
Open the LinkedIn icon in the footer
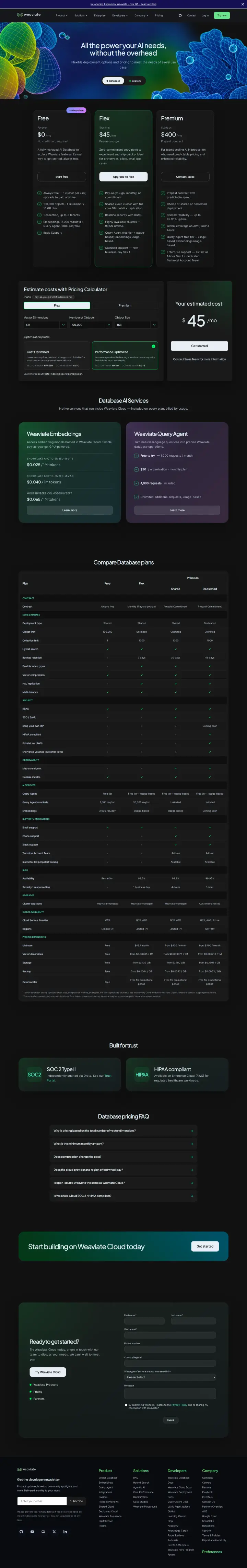[x=65, y=1532]
